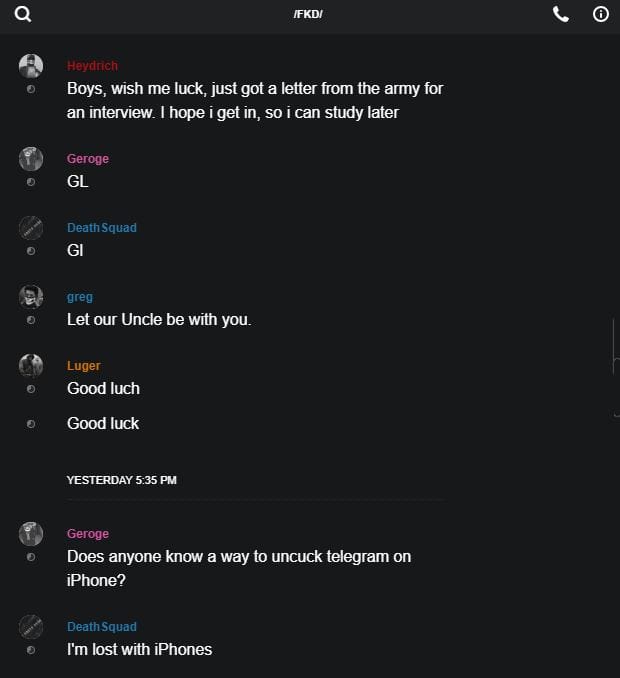Click the "YESTERDAY 5:35 PM" date separator
620x678 pixels.
[x=122, y=480]
